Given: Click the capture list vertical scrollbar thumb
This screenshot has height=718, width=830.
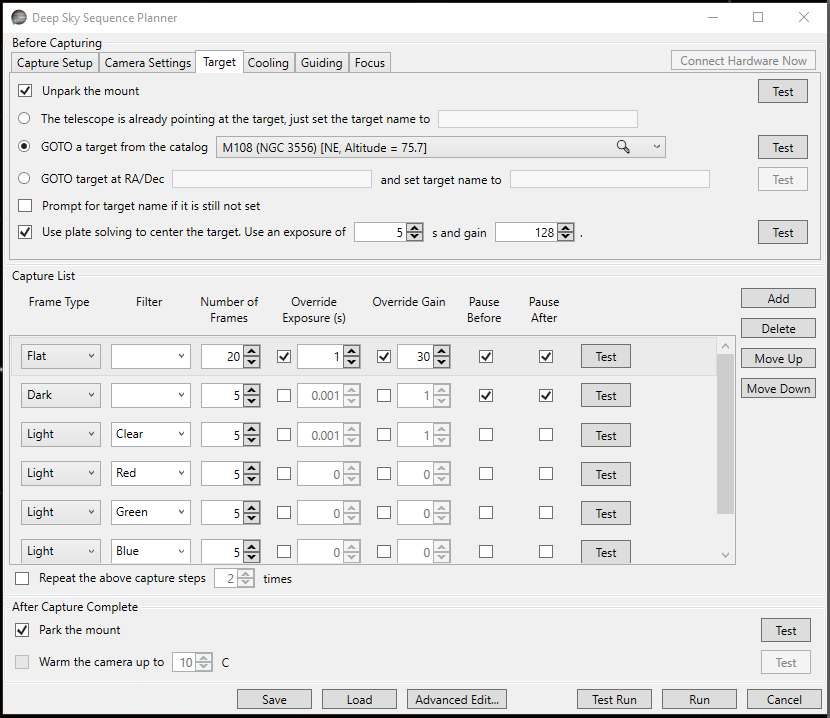Looking at the screenshot, I should (x=725, y=434).
